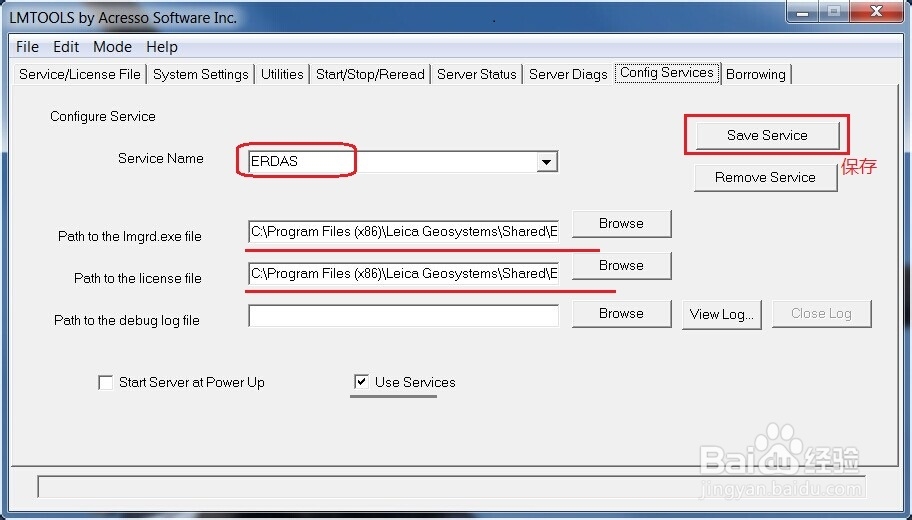Viewport: 912px width, 520px height.
Task: Click the View Log button
Action: click(722, 314)
